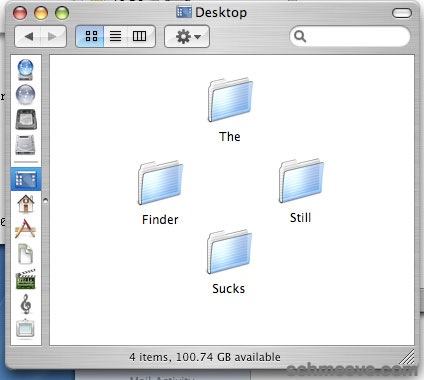Open the dark startup disk icon
This screenshot has width=424, height=380.
click(26, 119)
